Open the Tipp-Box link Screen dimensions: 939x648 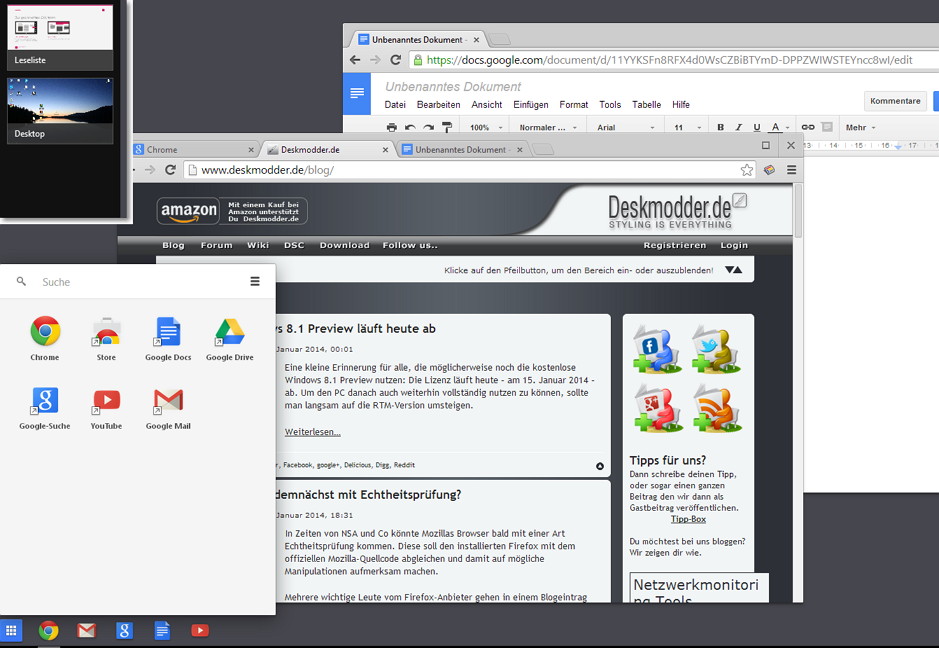[x=688, y=519]
